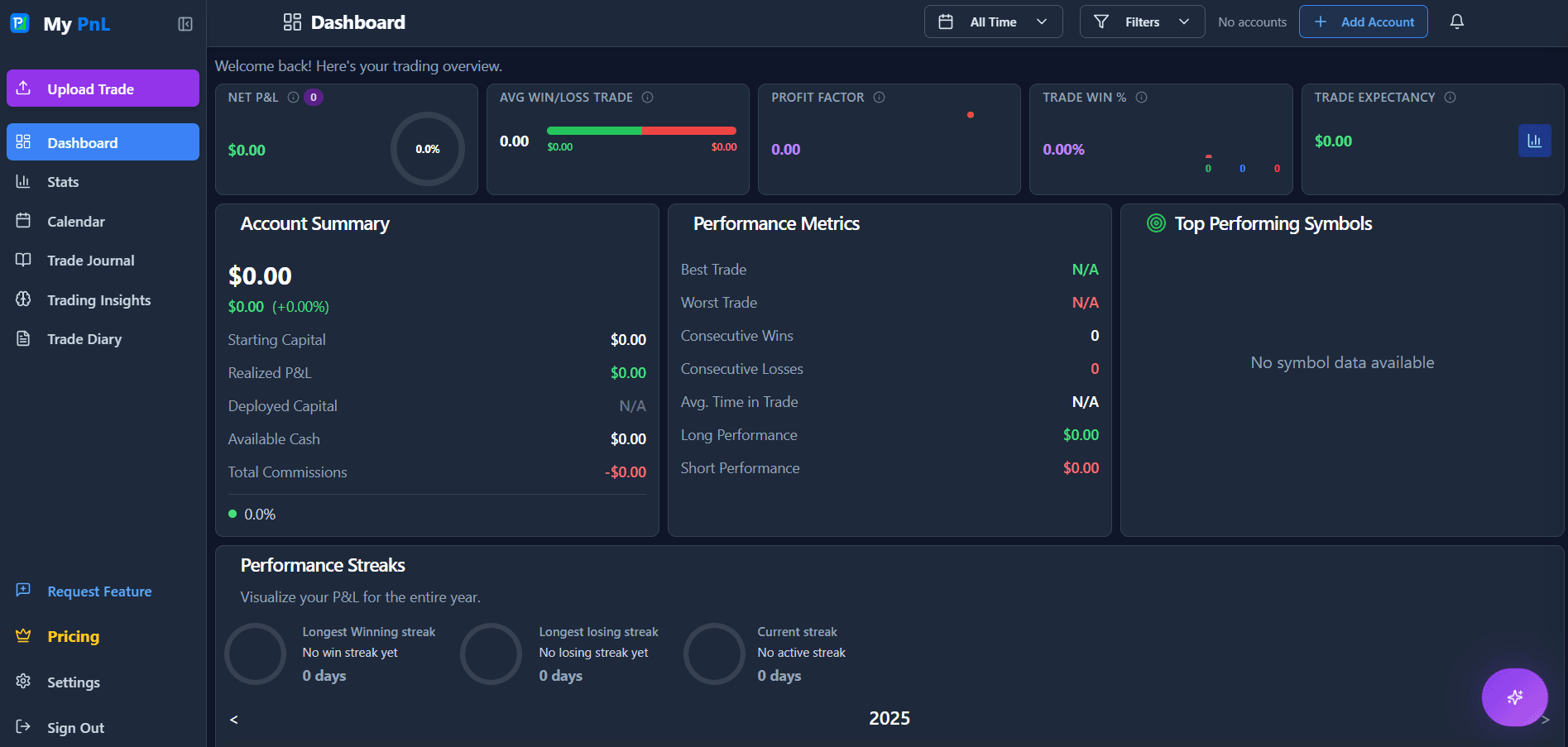The width and height of the screenshot is (1568, 747).
Task: Click the Add Account button
Action: 1363,22
